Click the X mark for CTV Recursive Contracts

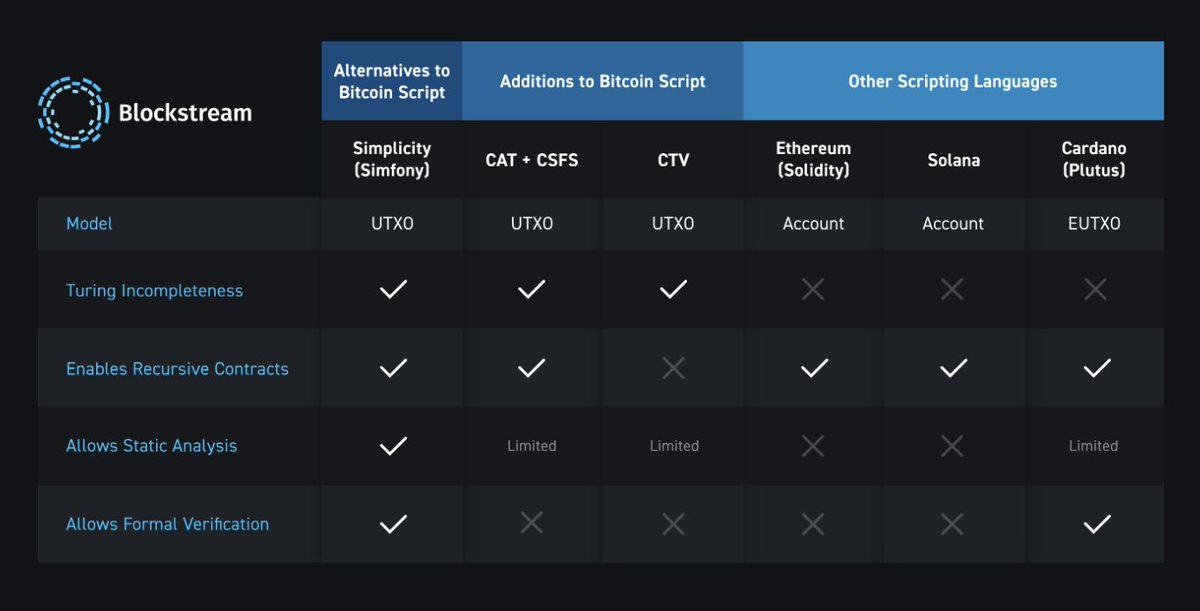(x=673, y=368)
